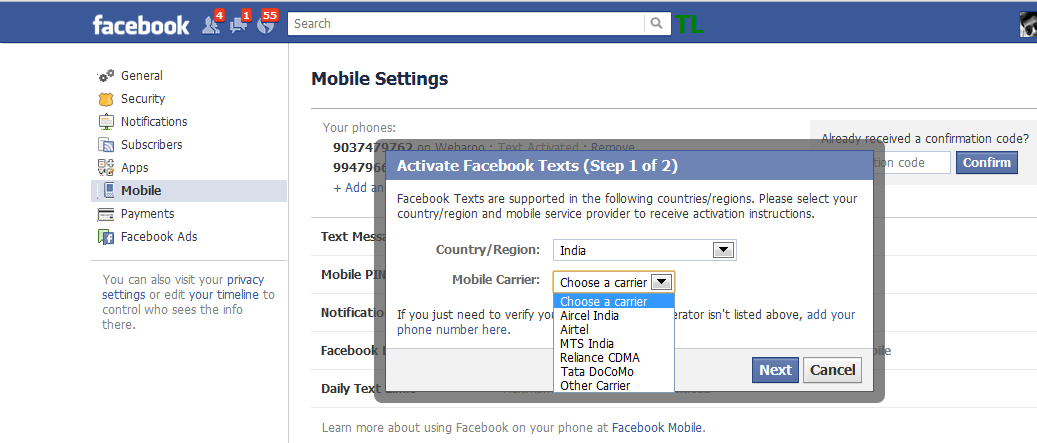Click Country/Region dropdown arrow
The height and width of the screenshot is (443, 1037).
pyautogui.click(x=724, y=251)
